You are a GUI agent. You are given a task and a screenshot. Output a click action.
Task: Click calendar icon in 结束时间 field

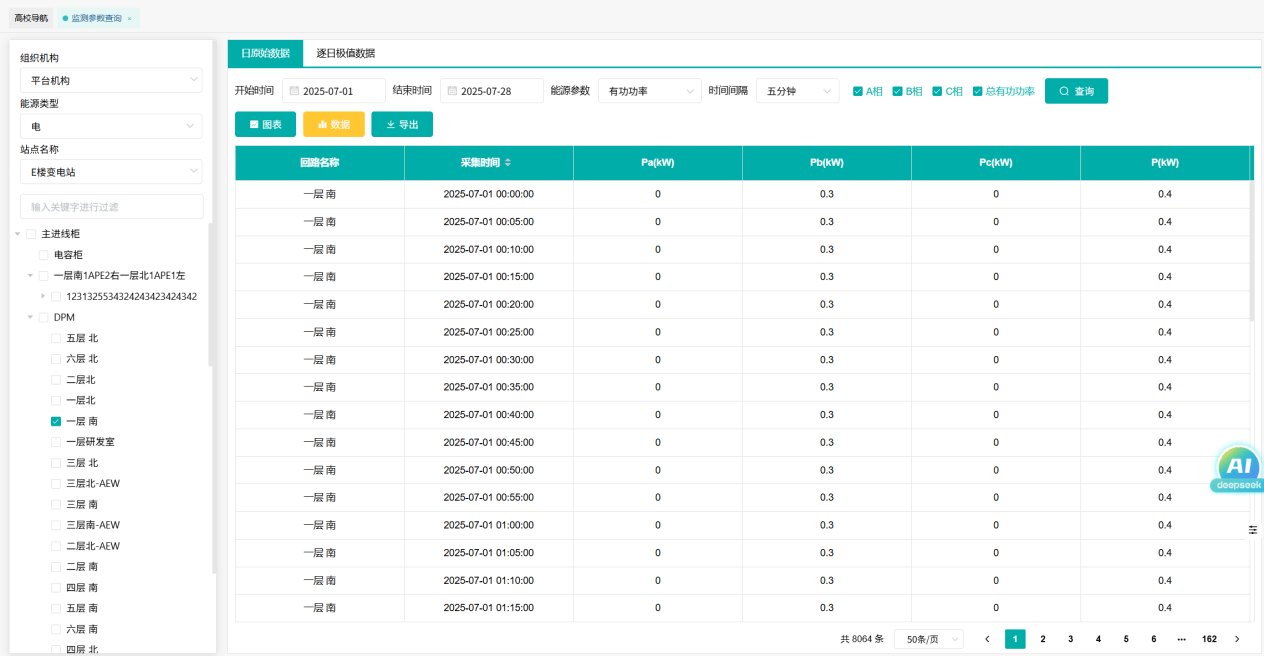[452, 91]
